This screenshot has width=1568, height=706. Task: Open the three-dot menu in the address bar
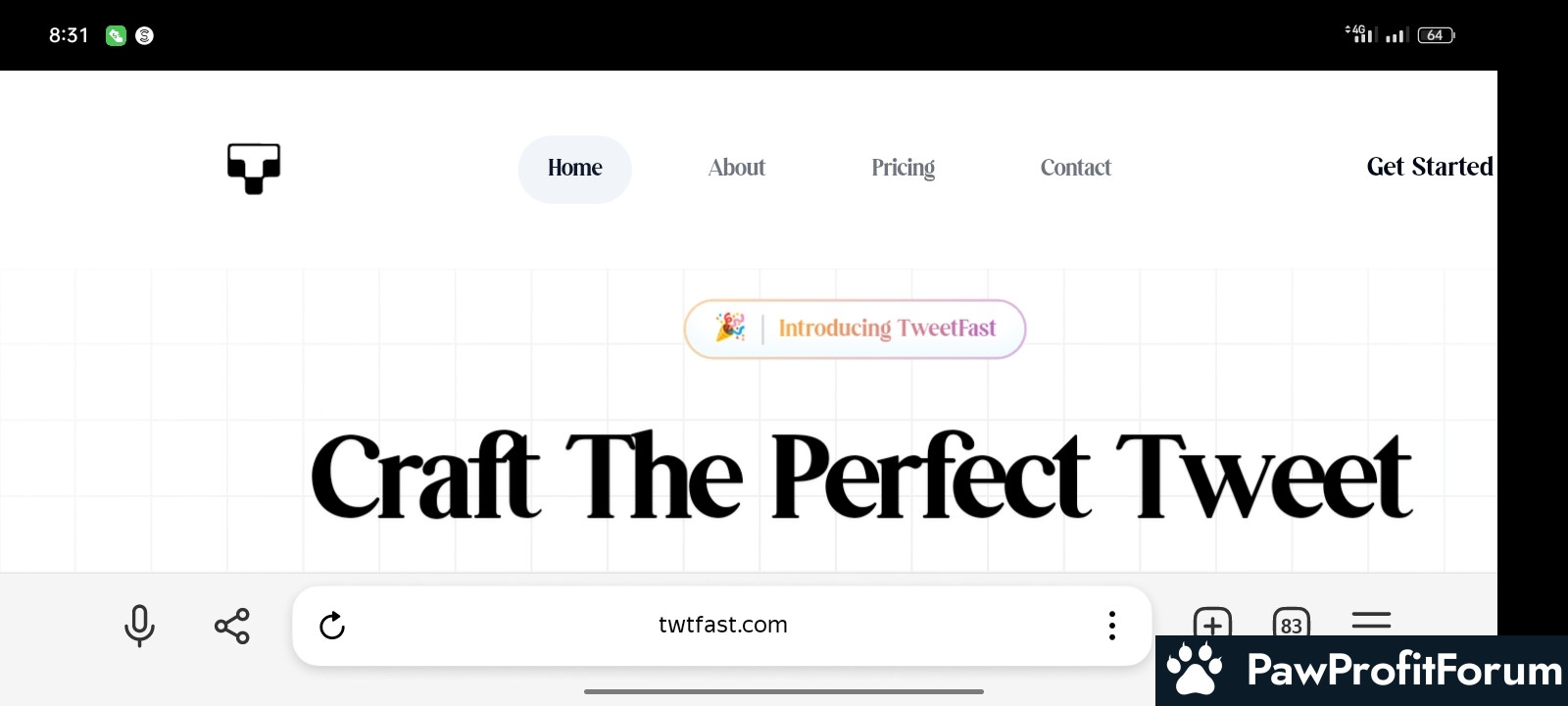(1111, 626)
